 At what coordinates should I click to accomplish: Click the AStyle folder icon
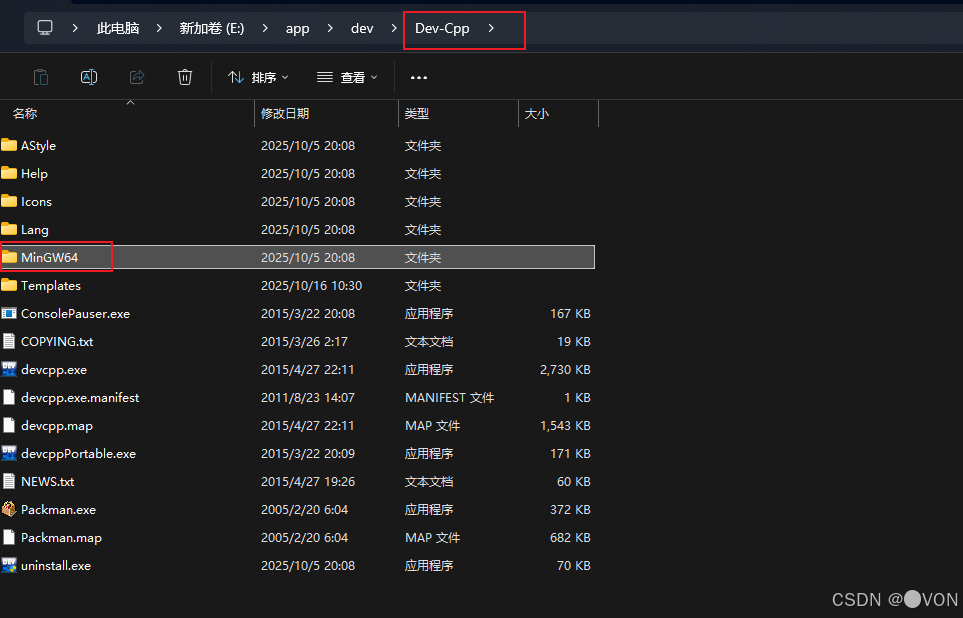(9, 145)
